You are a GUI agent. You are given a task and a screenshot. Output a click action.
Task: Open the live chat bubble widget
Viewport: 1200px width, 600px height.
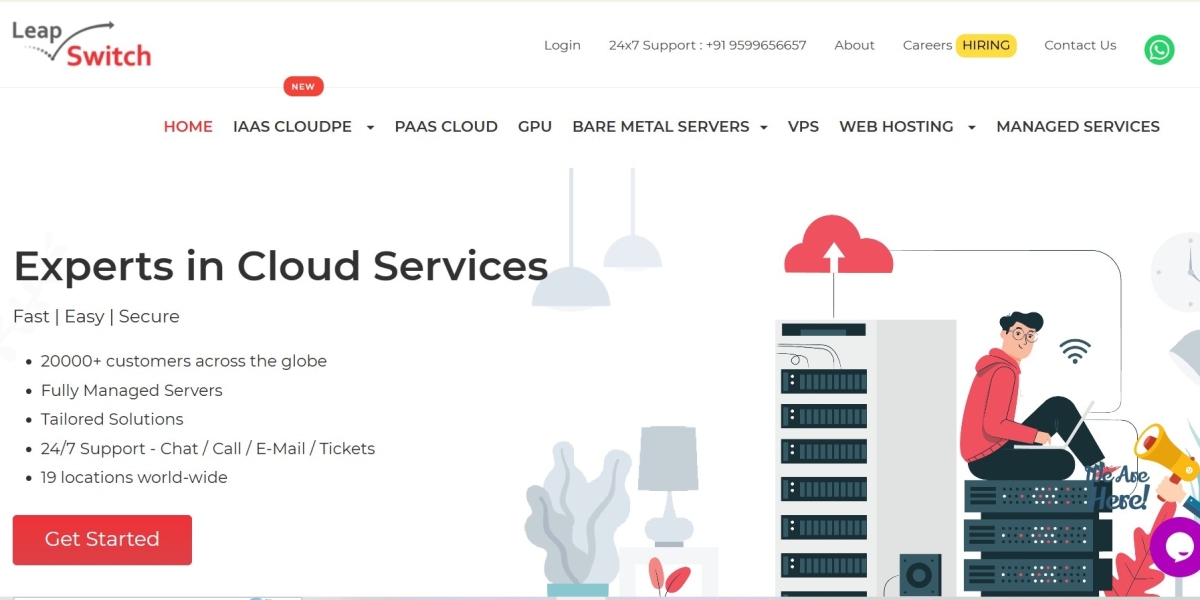click(x=1177, y=546)
